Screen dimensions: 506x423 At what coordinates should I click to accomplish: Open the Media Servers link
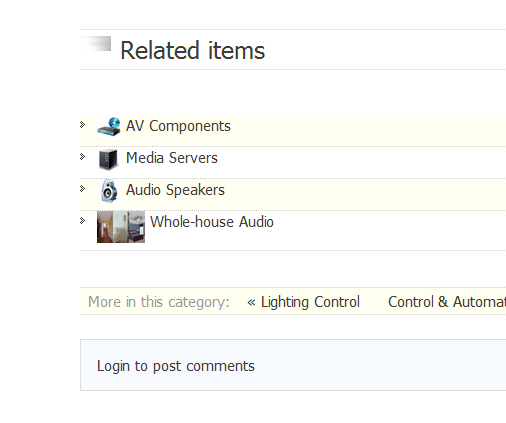click(172, 158)
